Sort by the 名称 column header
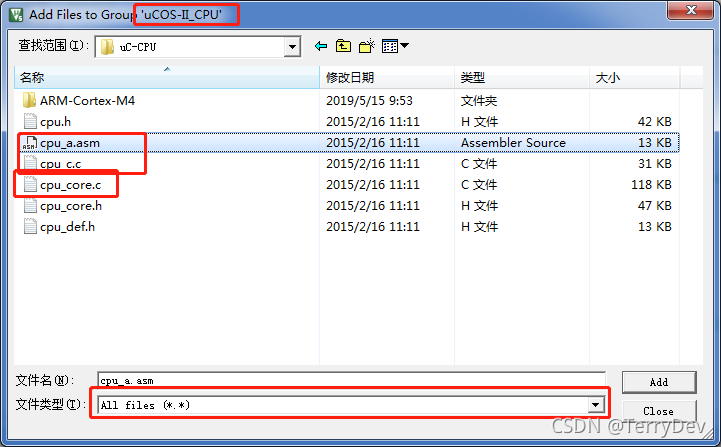The width and height of the screenshot is (721, 447). (167, 77)
